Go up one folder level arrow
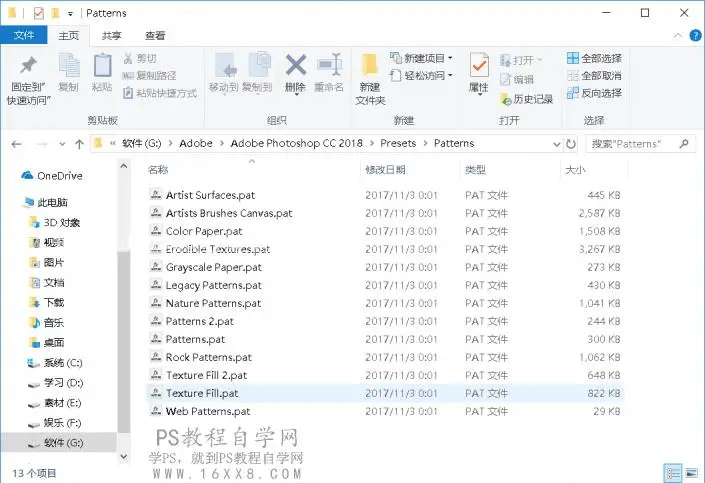The width and height of the screenshot is (705, 483). 80,144
